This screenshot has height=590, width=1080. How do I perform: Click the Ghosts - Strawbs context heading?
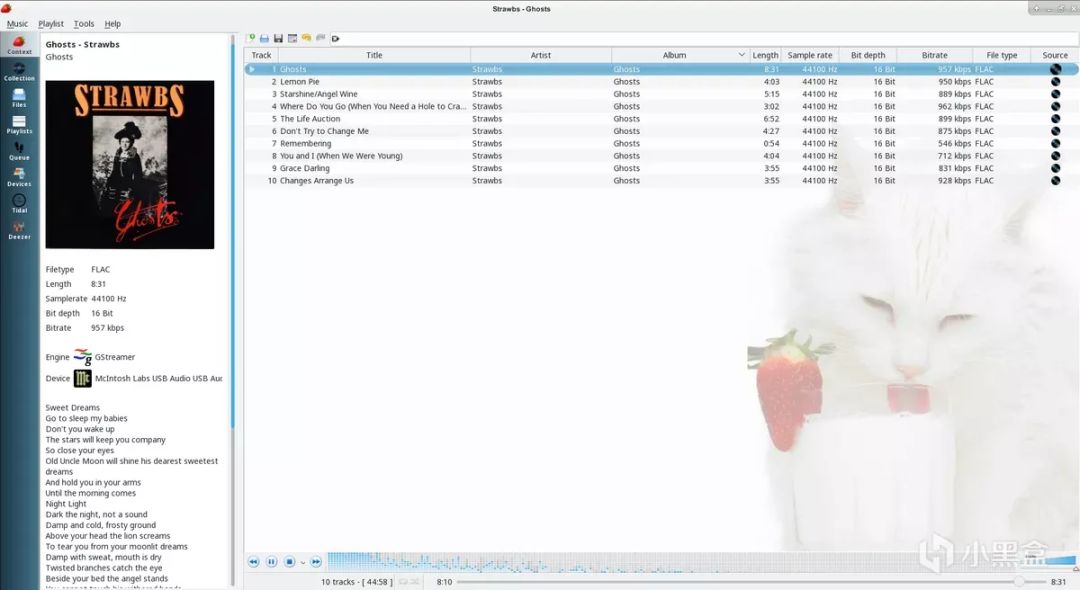pos(83,44)
